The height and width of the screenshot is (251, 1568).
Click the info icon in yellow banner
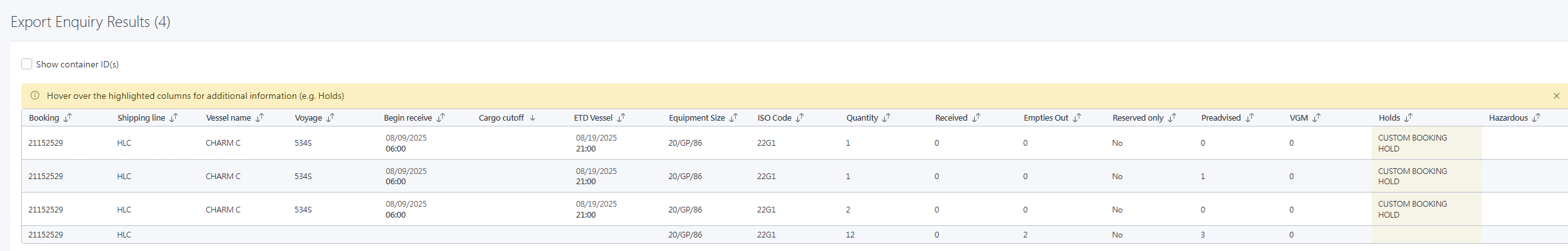pyautogui.click(x=35, y=96)
